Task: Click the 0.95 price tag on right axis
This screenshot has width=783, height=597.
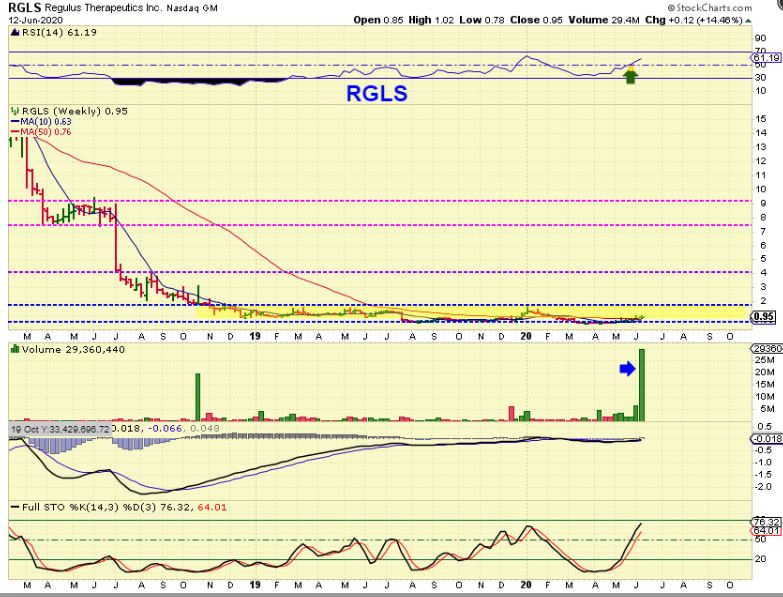Action: pos(765,317)
